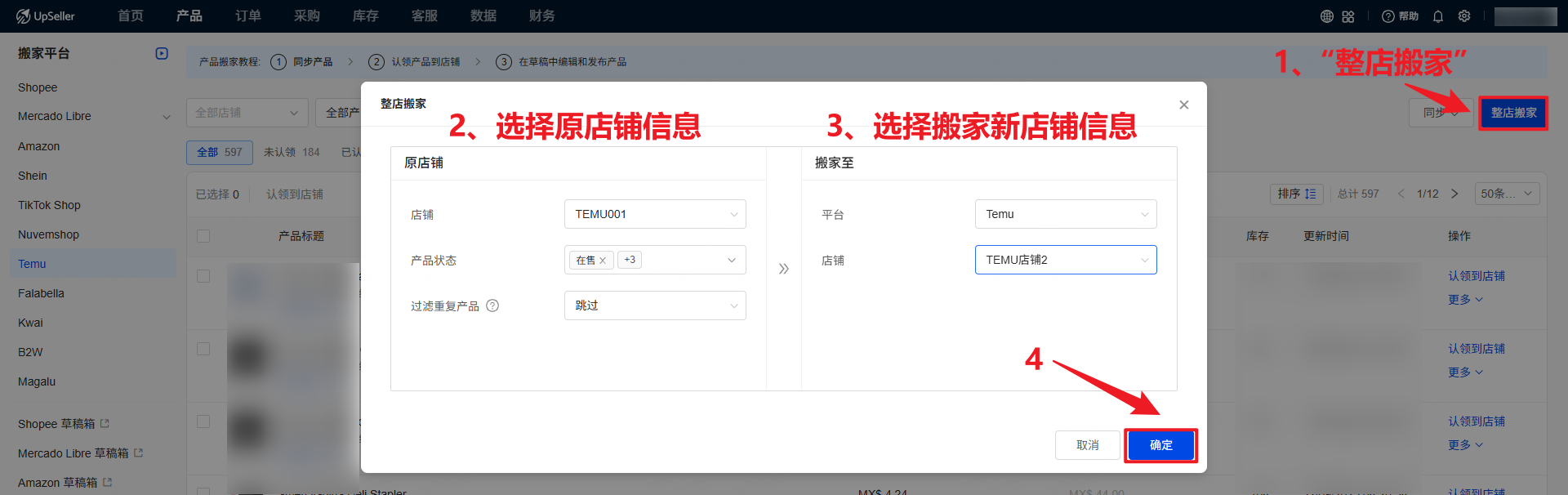Open the notifications bell

click(1438, 16)
